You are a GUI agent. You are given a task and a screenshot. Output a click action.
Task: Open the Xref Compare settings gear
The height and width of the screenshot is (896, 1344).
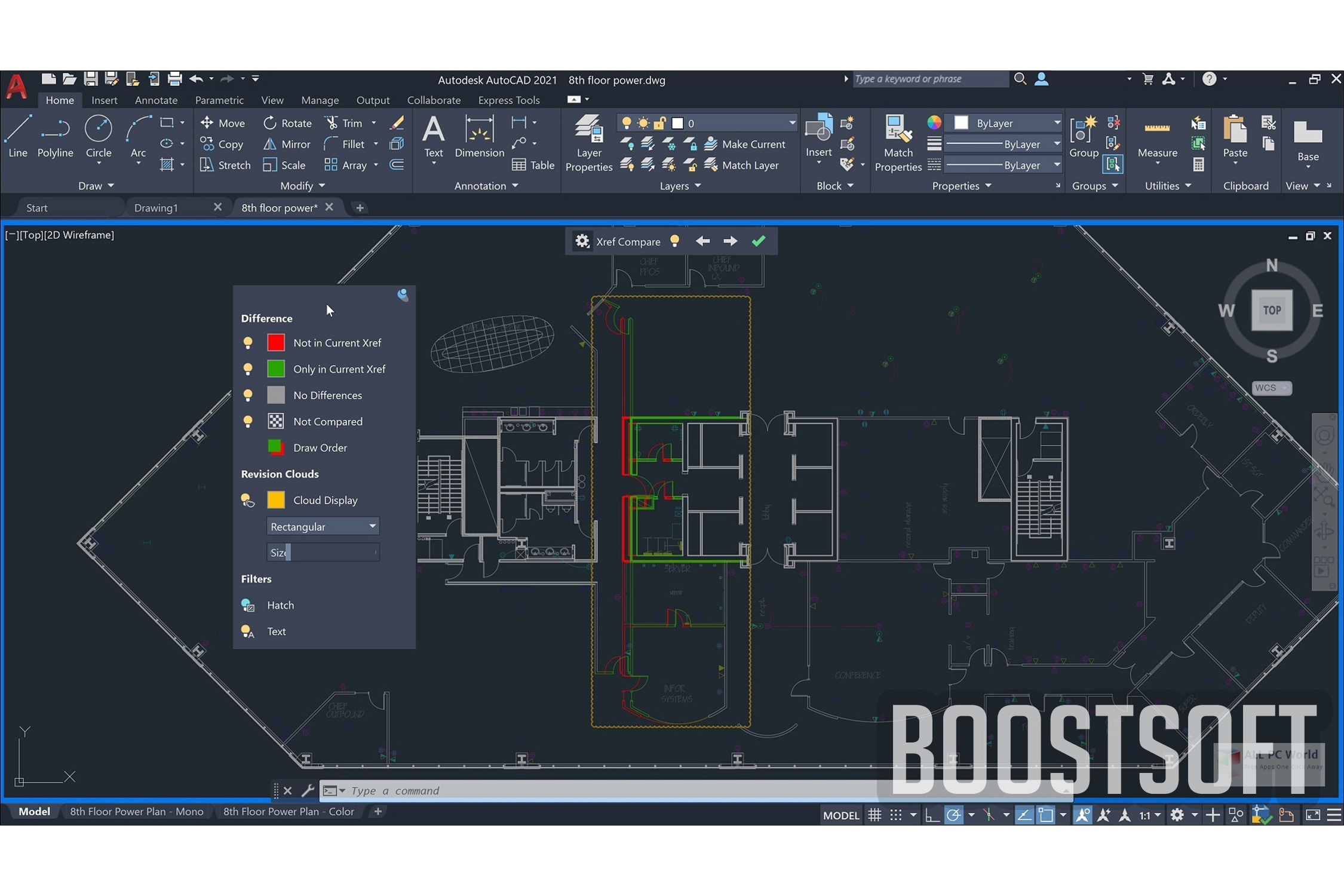coord(581,241)
